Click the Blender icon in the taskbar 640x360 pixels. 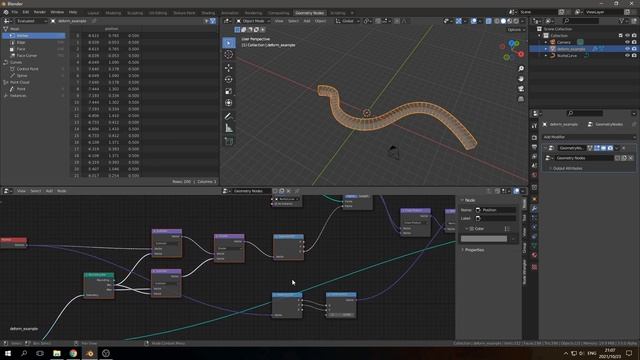[90, 353]
